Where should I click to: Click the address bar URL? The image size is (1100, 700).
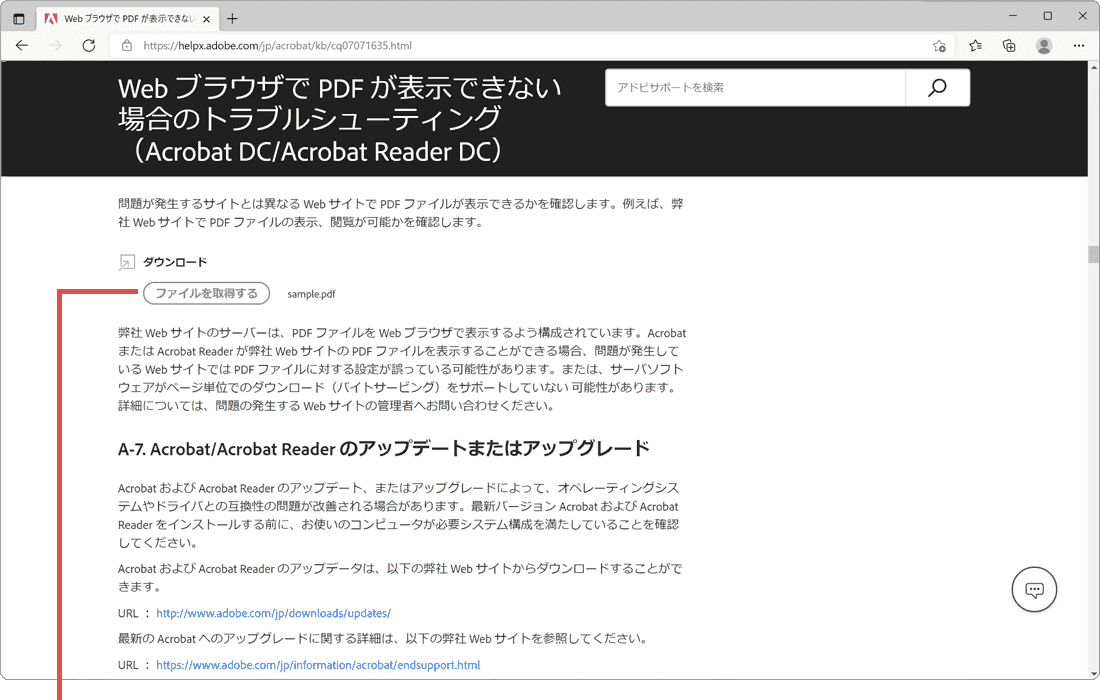(277, 46)
